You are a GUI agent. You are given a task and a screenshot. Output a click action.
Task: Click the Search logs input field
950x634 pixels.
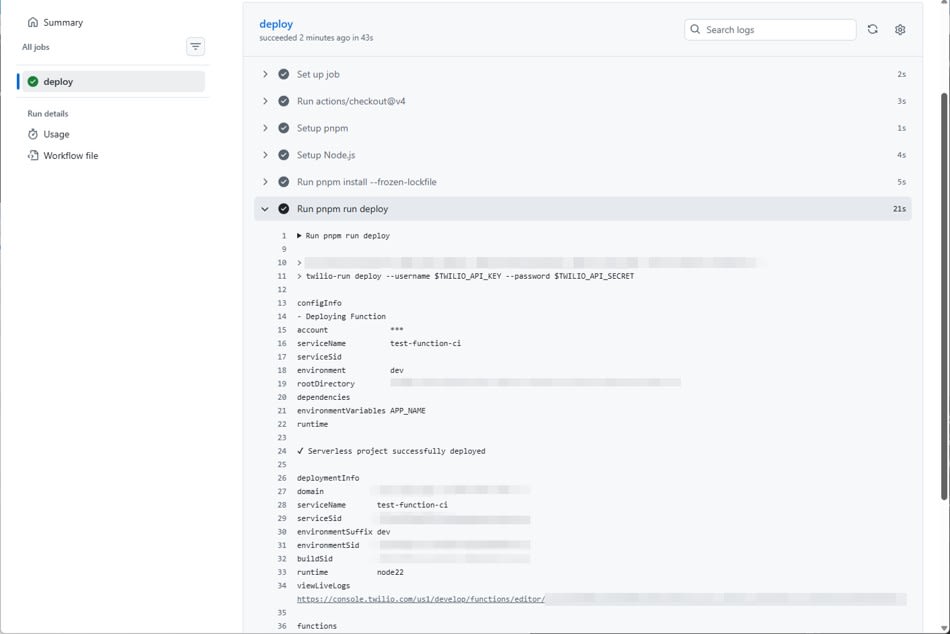(777, 30)
